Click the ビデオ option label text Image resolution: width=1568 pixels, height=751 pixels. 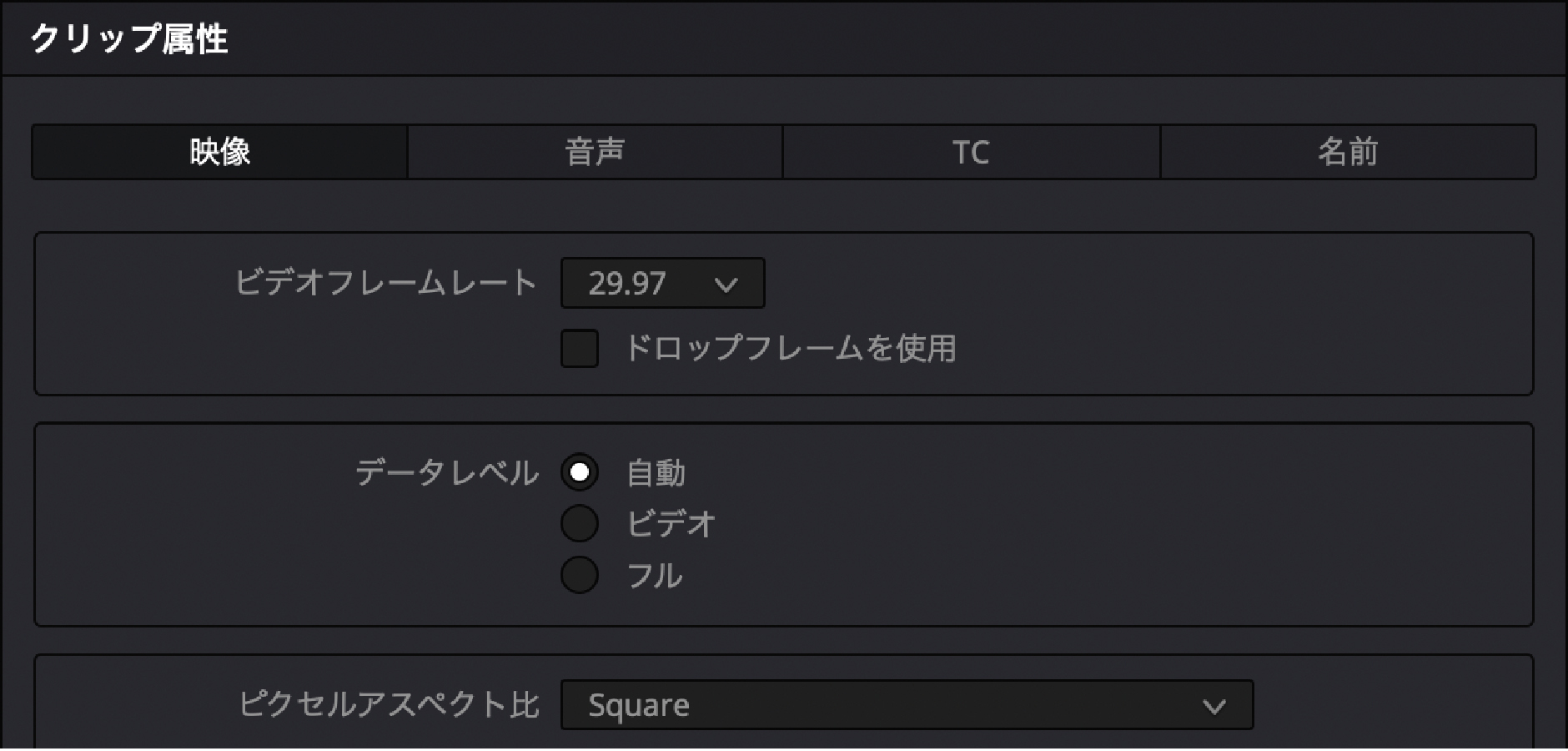point(671,525)
